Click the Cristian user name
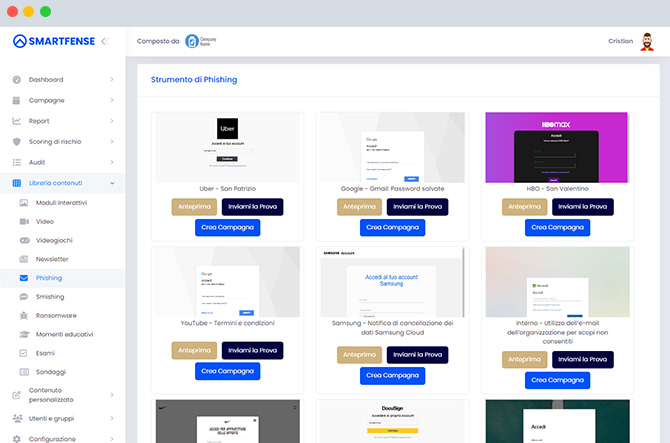The width and height of the screenshot is (670, 443). [x=620, y=41]
